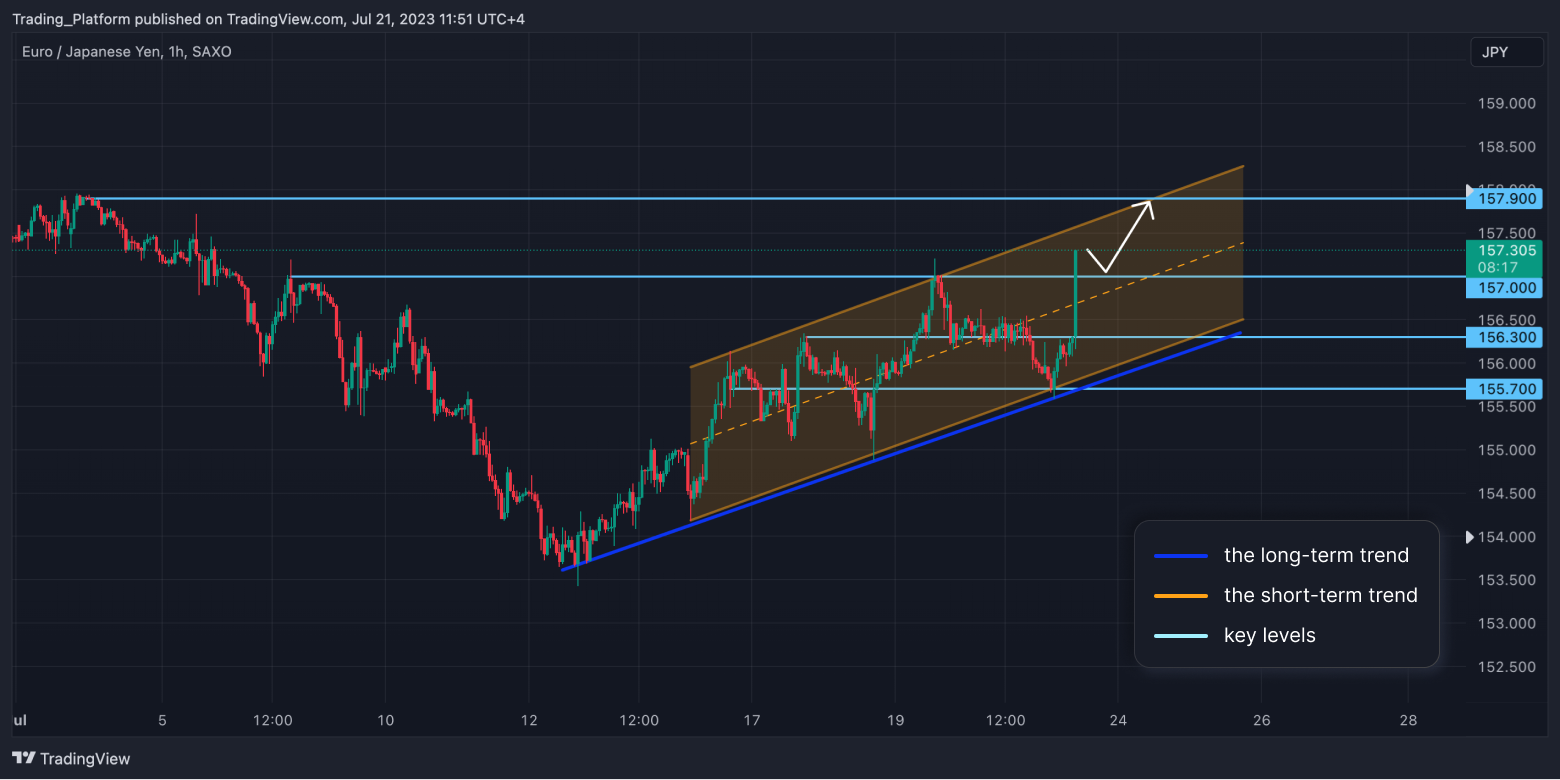
Task: Click the 154.000 price axis label
Action: [1507, 537]
